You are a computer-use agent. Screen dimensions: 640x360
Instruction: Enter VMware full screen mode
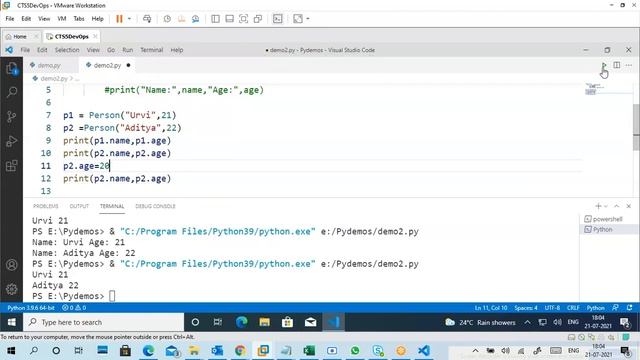243,19
